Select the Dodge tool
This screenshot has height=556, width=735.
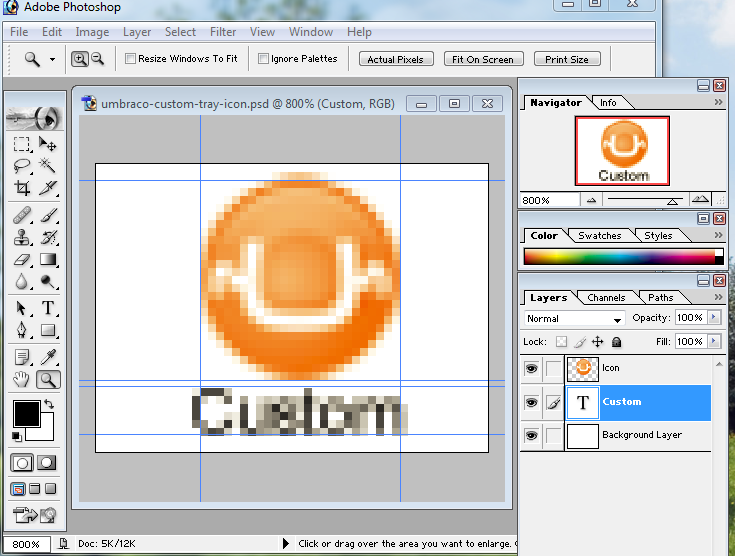[47, 281]
